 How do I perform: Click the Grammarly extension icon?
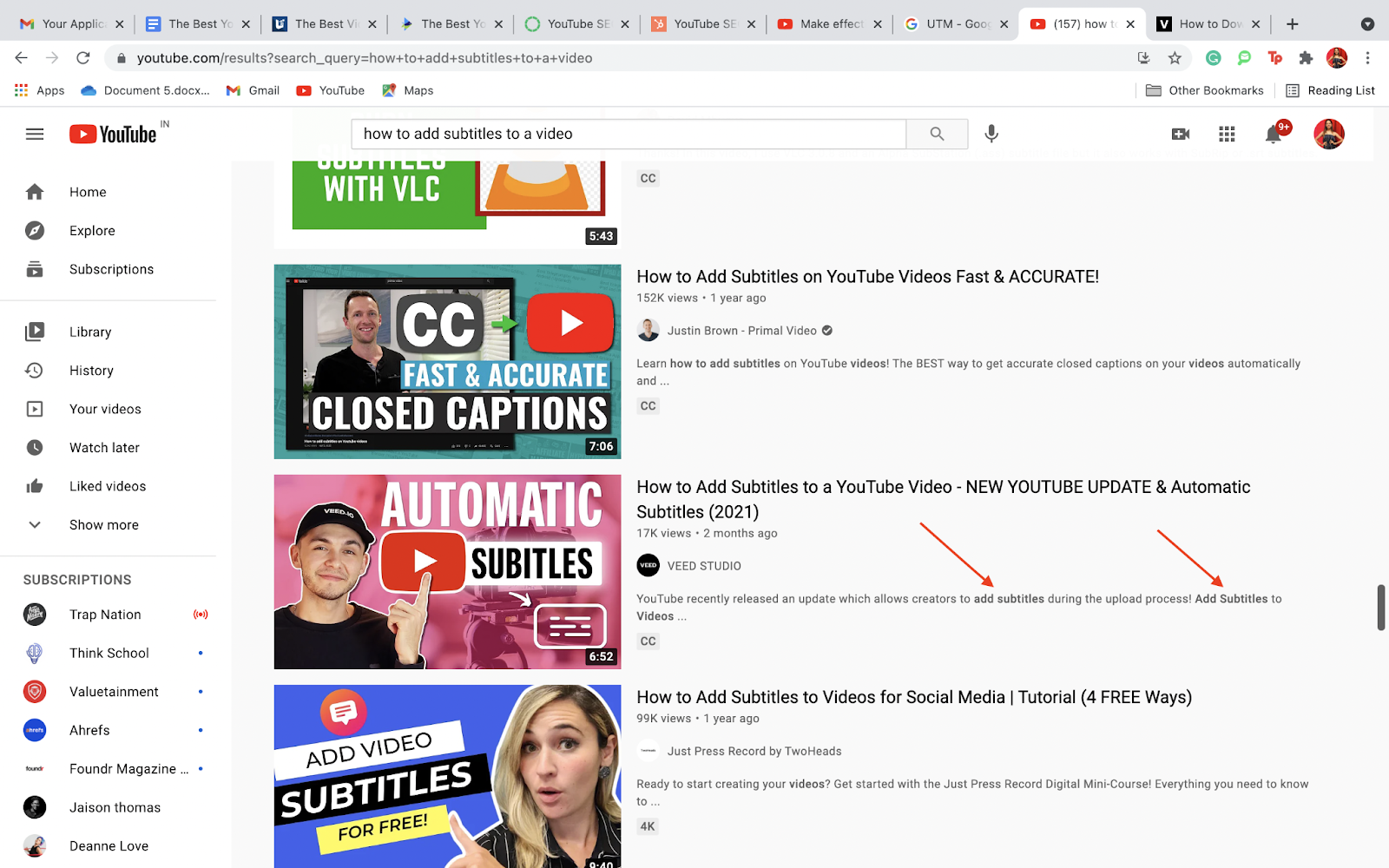[1214, 58]
